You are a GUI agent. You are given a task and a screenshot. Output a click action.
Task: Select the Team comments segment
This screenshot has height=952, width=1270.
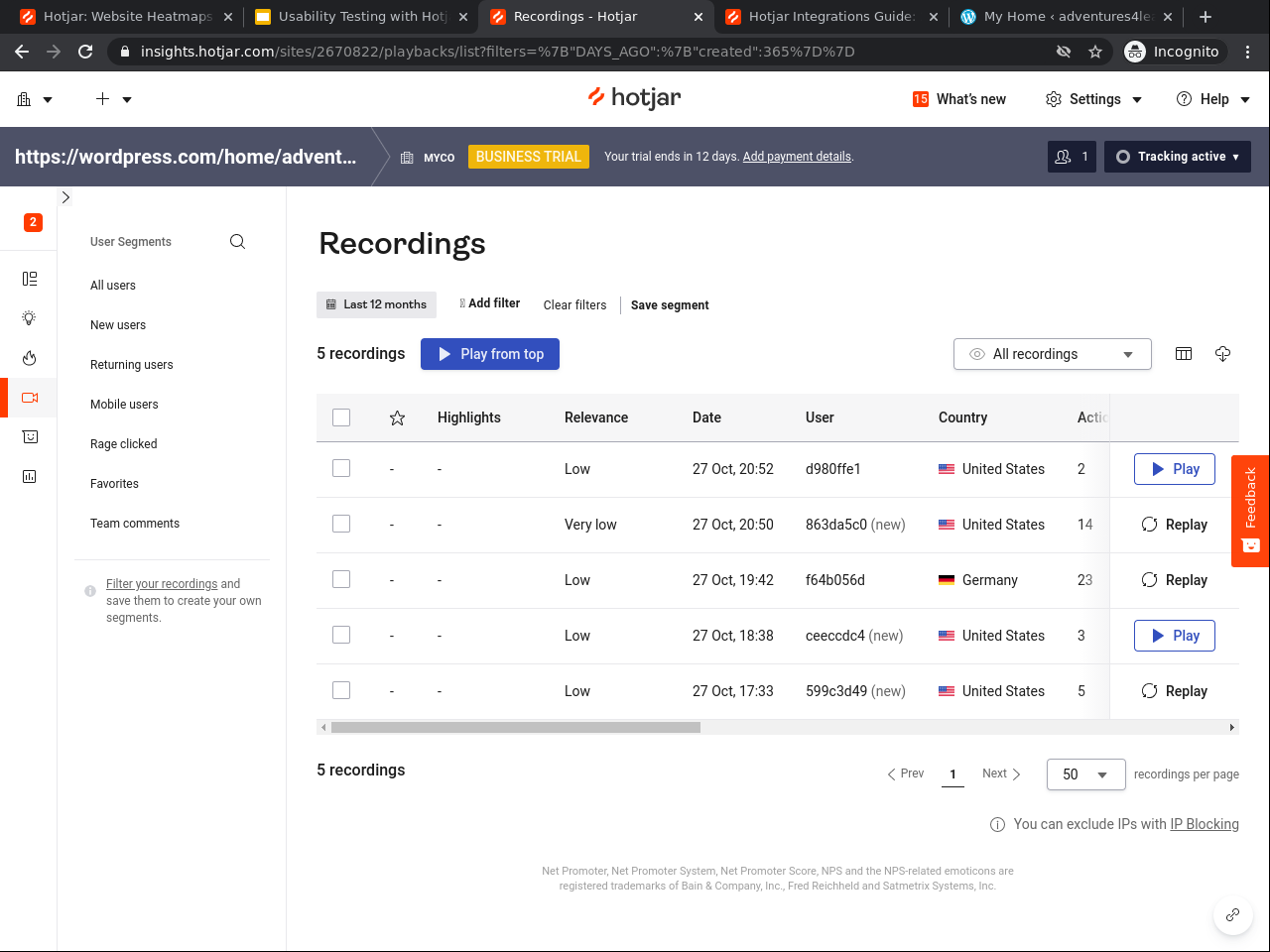point(135,524)
